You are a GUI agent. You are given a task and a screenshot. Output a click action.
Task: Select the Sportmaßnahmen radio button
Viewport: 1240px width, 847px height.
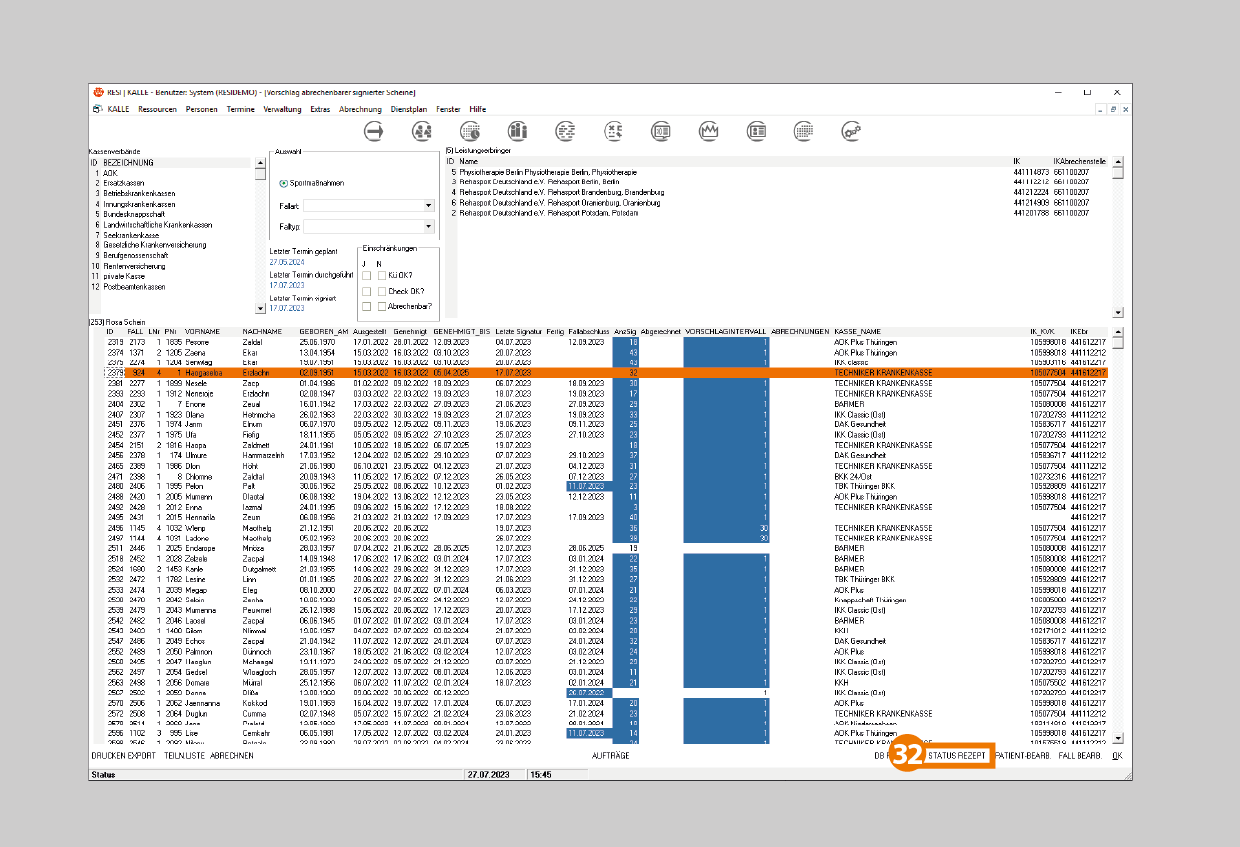pos(285,183)
